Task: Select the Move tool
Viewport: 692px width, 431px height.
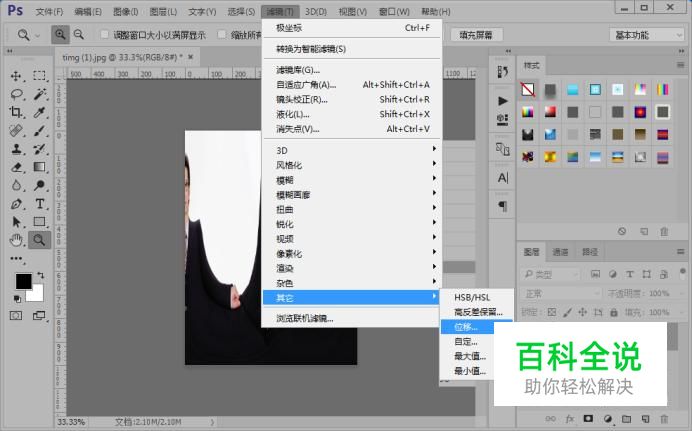Action: pos(16,76)
